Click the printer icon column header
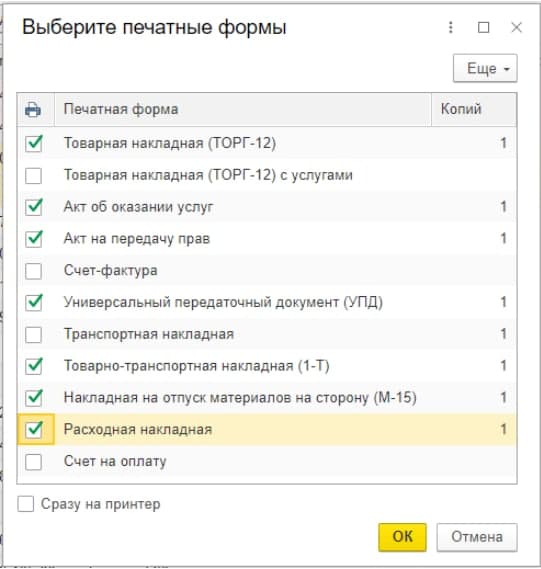Screen dimensions: 541x569 click(x=33, y=110)
